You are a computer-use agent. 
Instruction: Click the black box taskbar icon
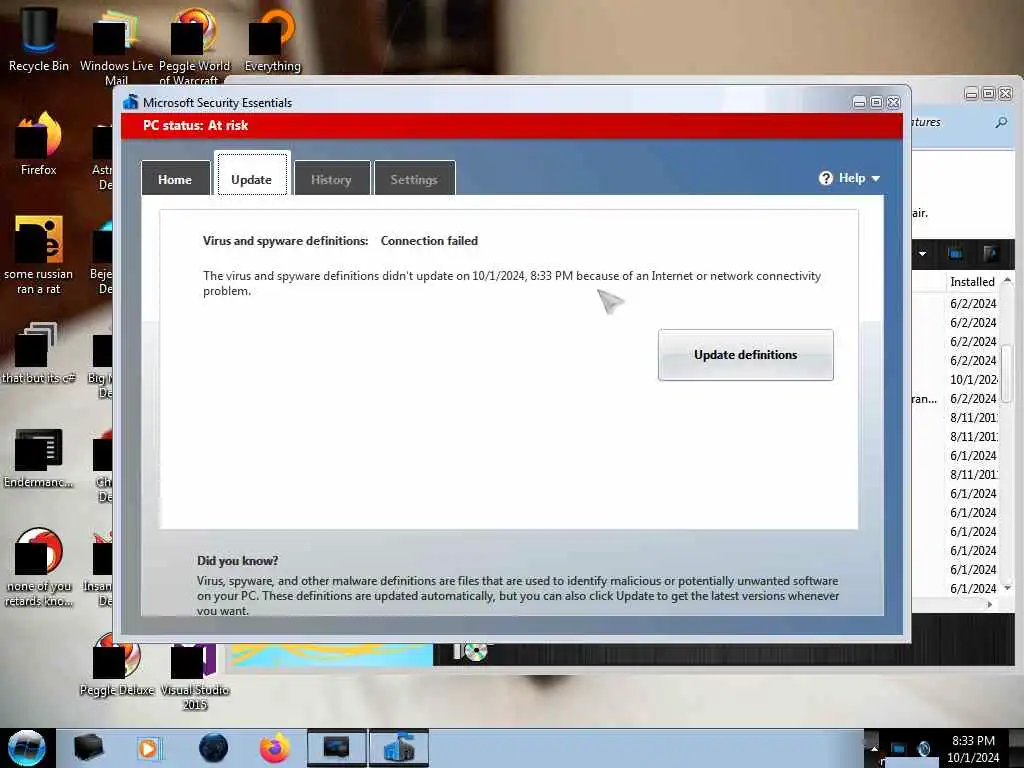(89, 748)
